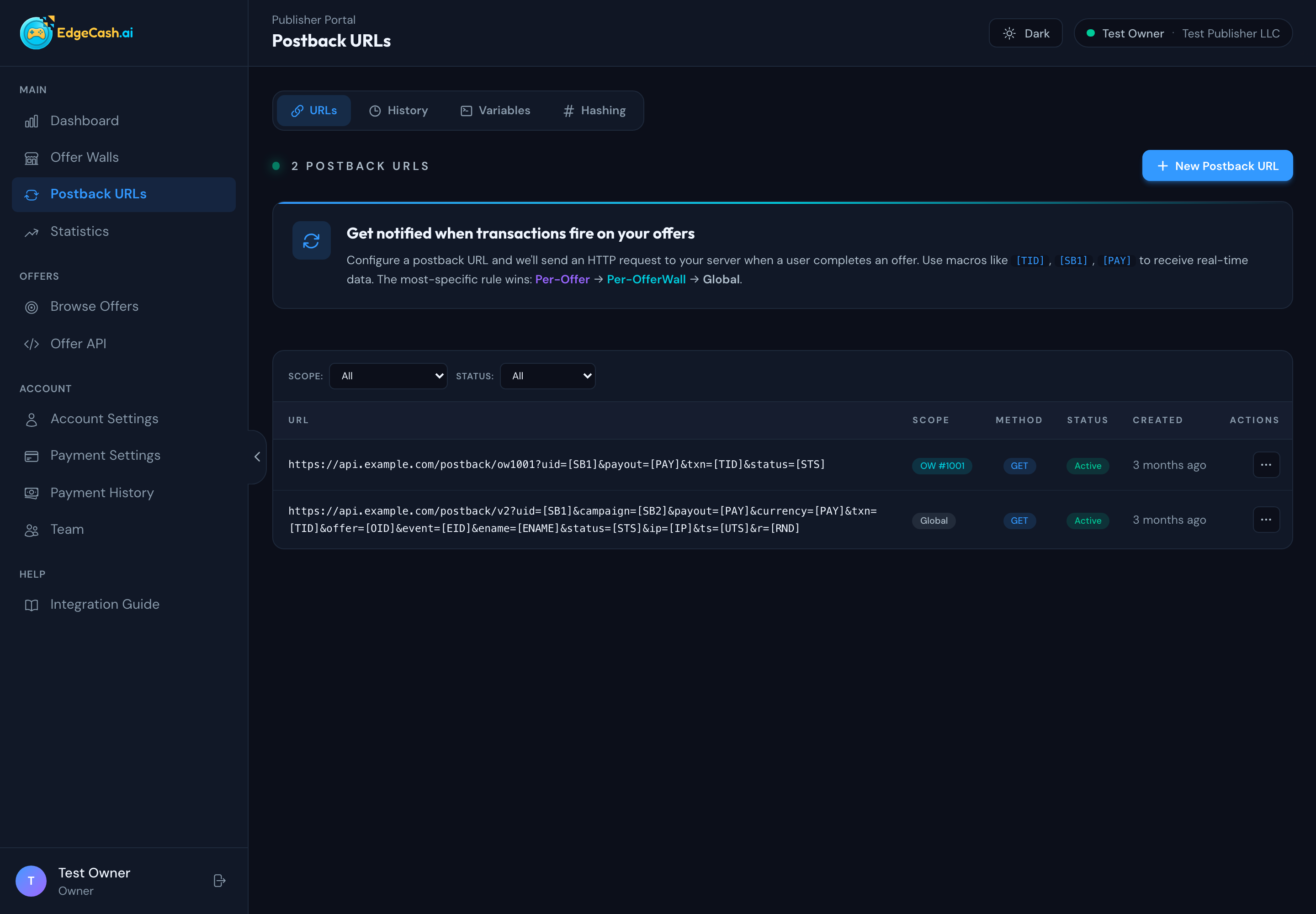This screenshot has width=1316, height=914.
Task: Switch to the History tab
Action: [x=398, y=111]
